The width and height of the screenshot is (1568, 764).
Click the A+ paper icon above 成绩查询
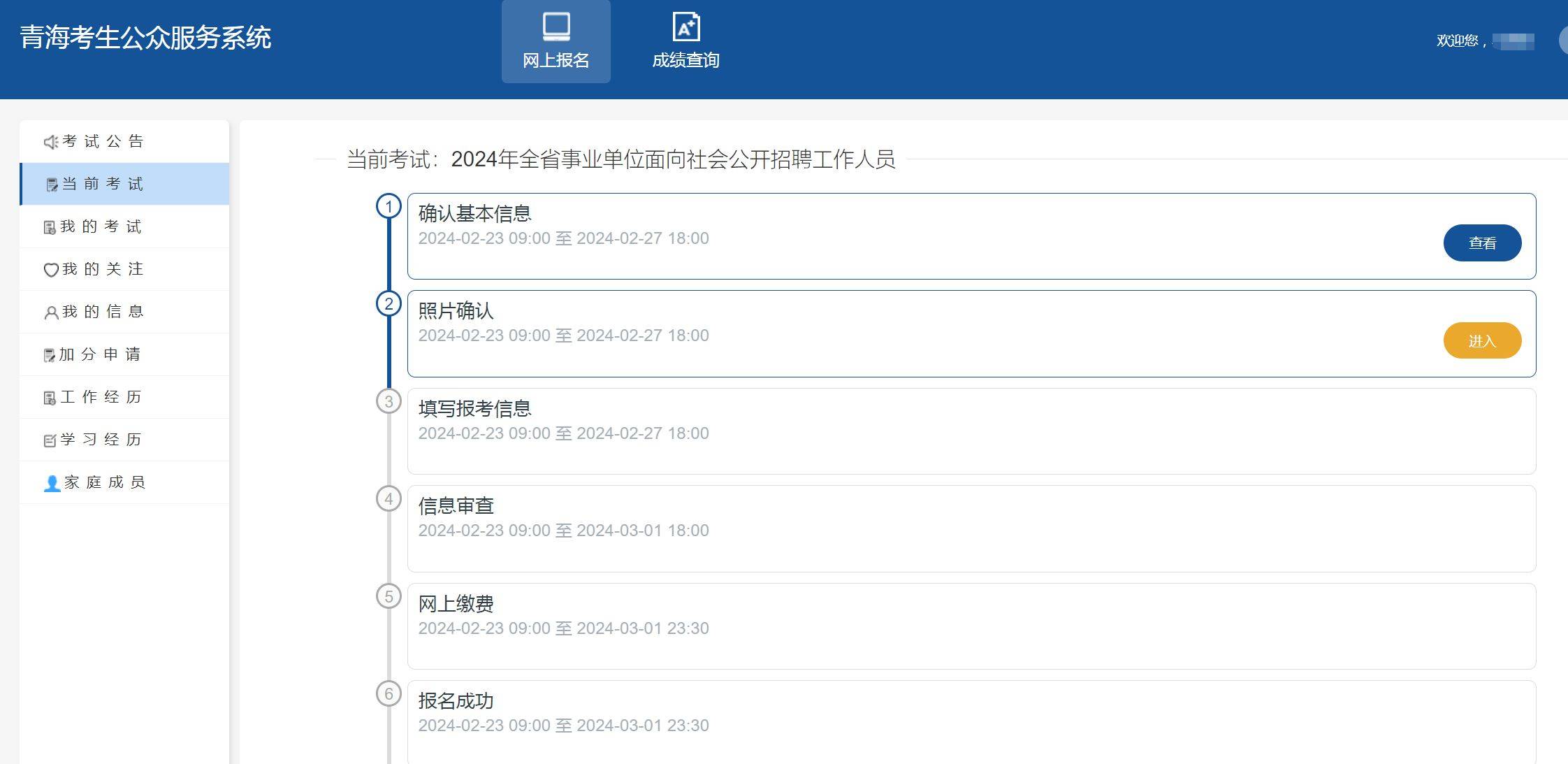point(685,28)
